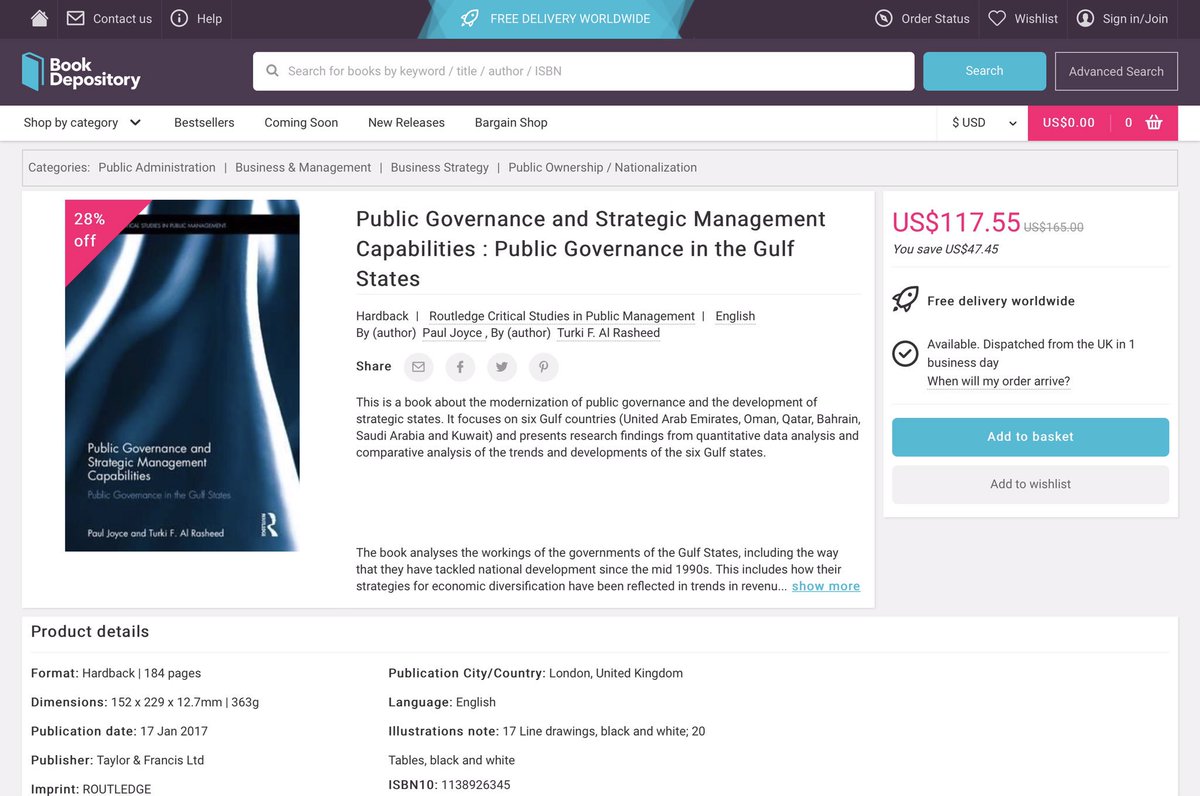Pin the book using the Pinterest icon
This screenshot has width=1200, height=796.
click(543, 367)
